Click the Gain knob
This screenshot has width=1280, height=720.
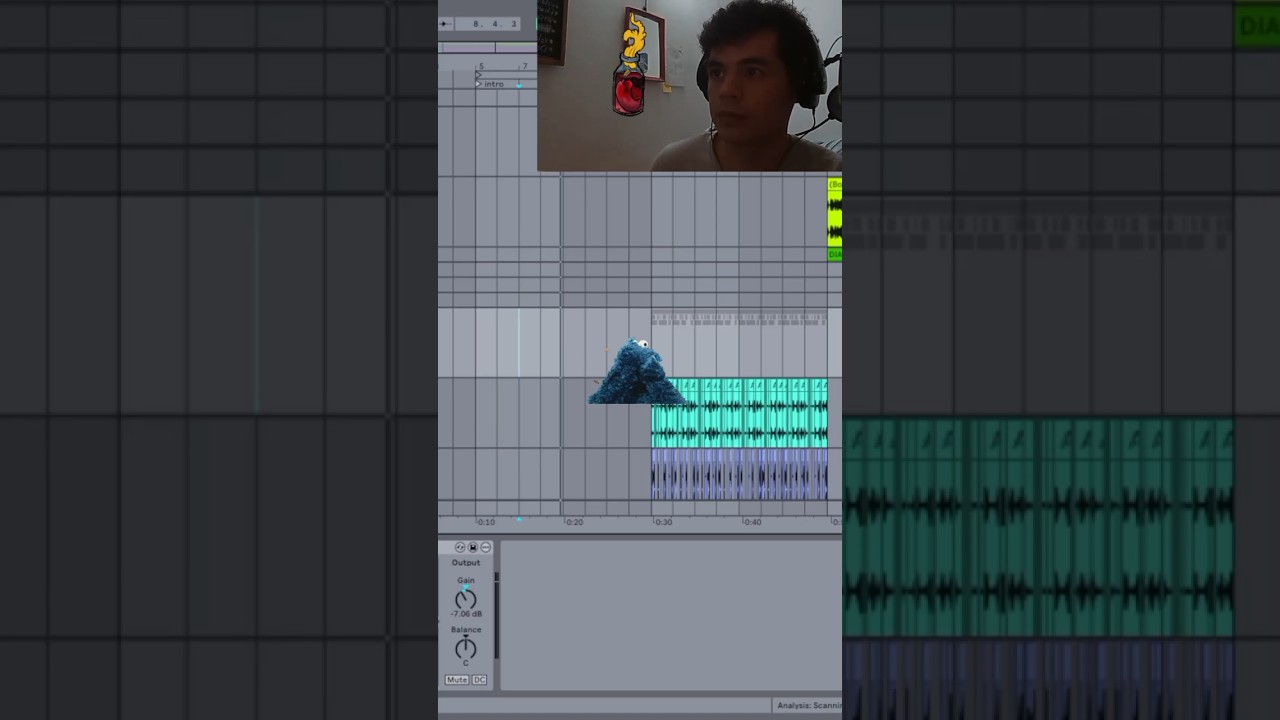466,599
